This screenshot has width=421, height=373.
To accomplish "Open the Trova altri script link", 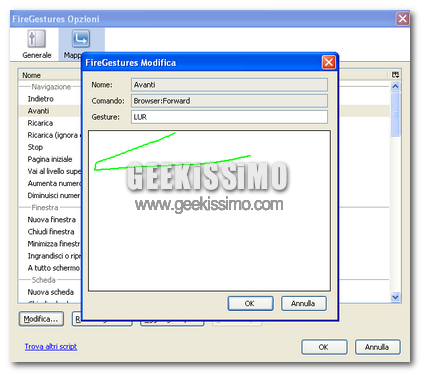I will [51, 347].
